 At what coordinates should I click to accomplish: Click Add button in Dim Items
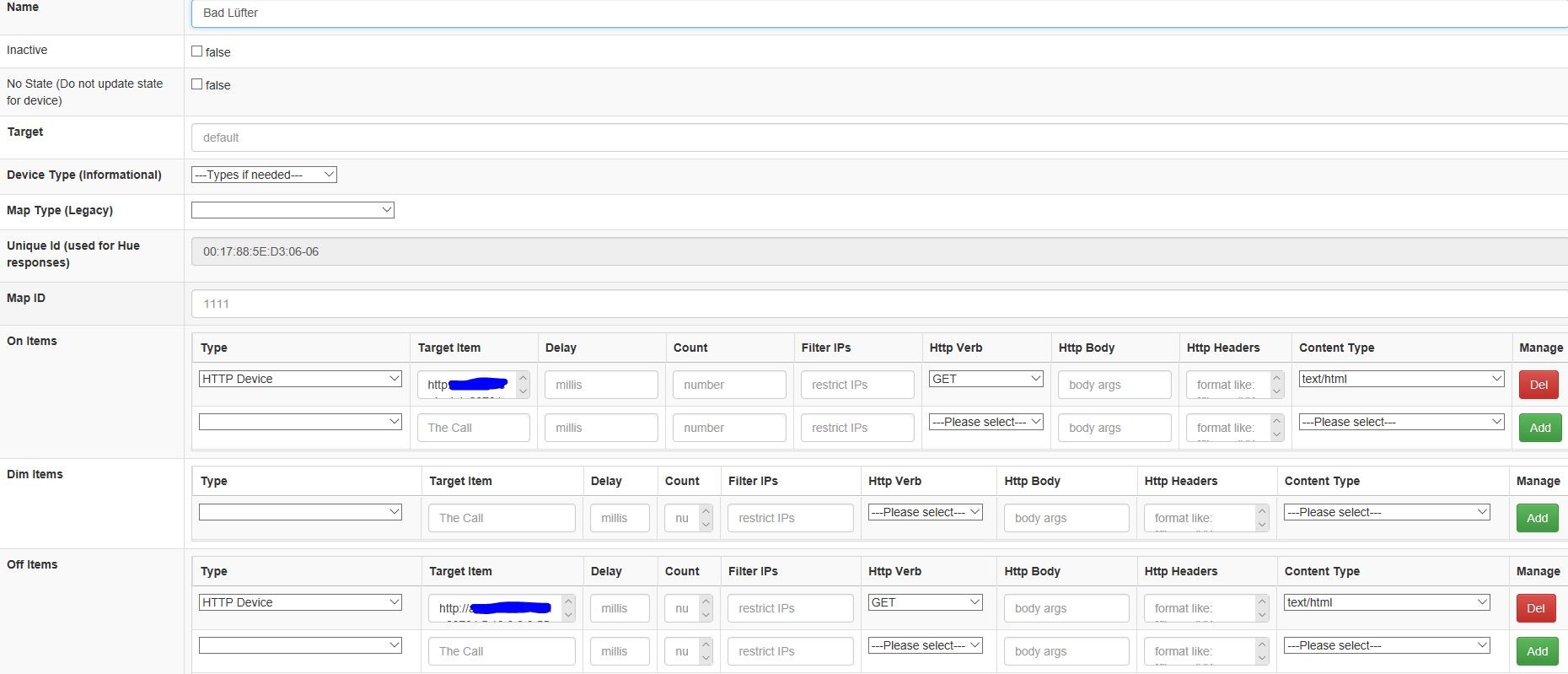1536,518
